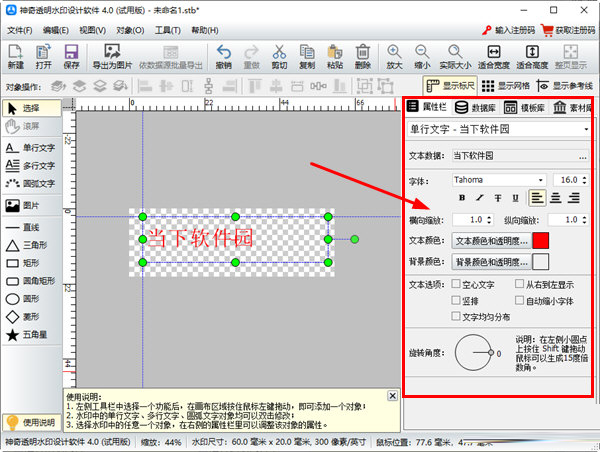Screen dimensions: 600x452
Task: Click the 新建 (New) toolbar icon
Action: coord(16,57)
